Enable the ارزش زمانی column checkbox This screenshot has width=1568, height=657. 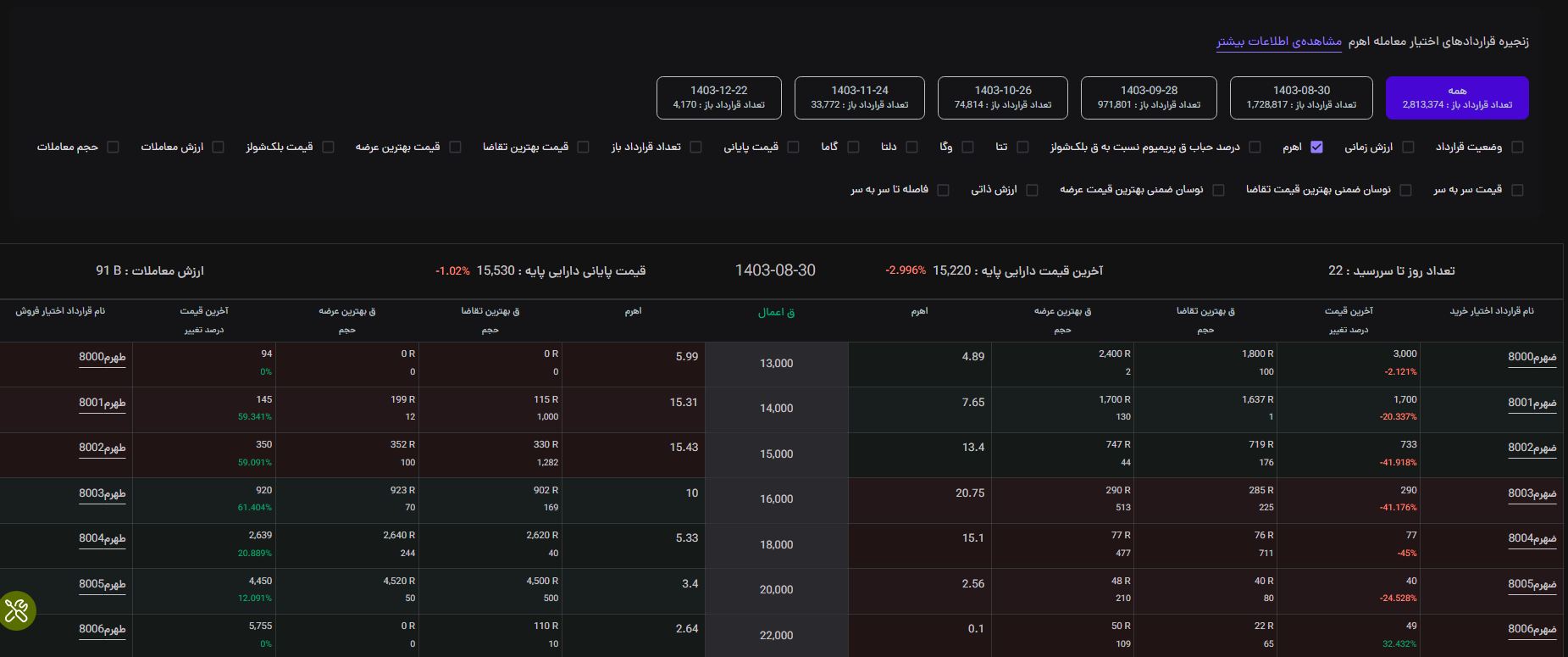[1408, 147]
